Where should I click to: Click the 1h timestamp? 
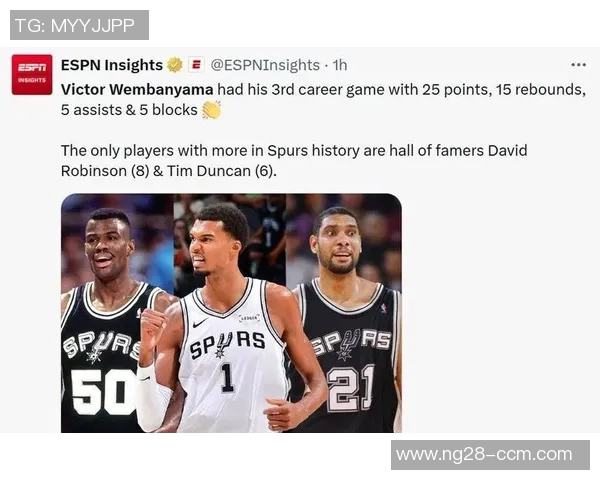point(340,65)
